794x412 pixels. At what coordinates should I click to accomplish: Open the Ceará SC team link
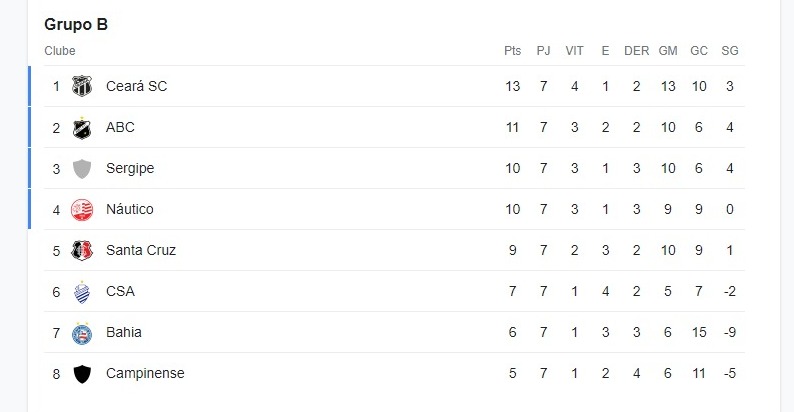[136, 86]
